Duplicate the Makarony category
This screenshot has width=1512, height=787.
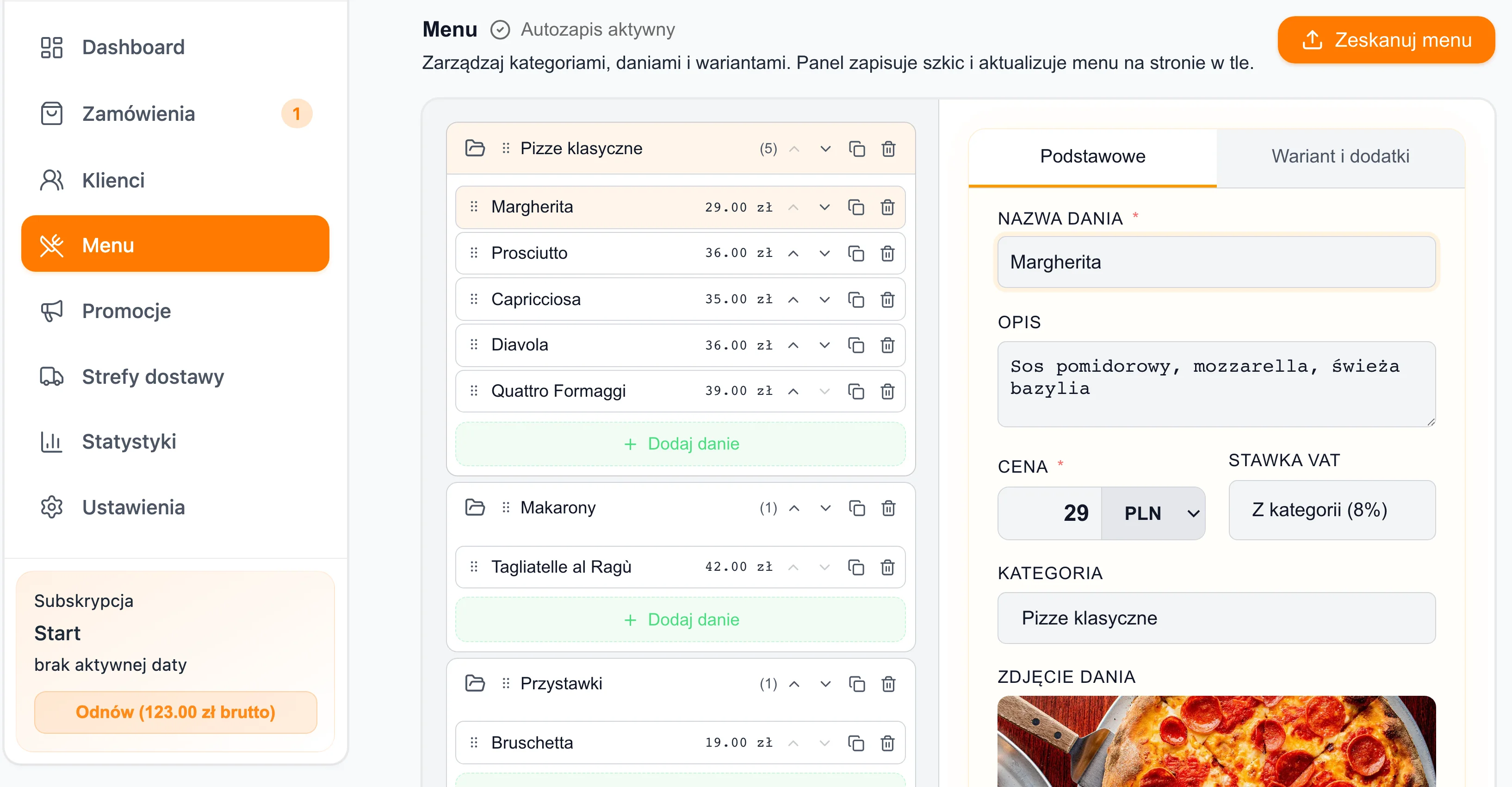[857, 508]
